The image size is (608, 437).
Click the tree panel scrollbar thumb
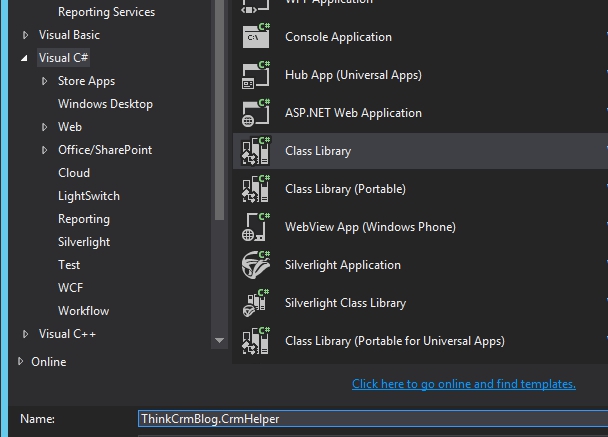click(219, 110)
